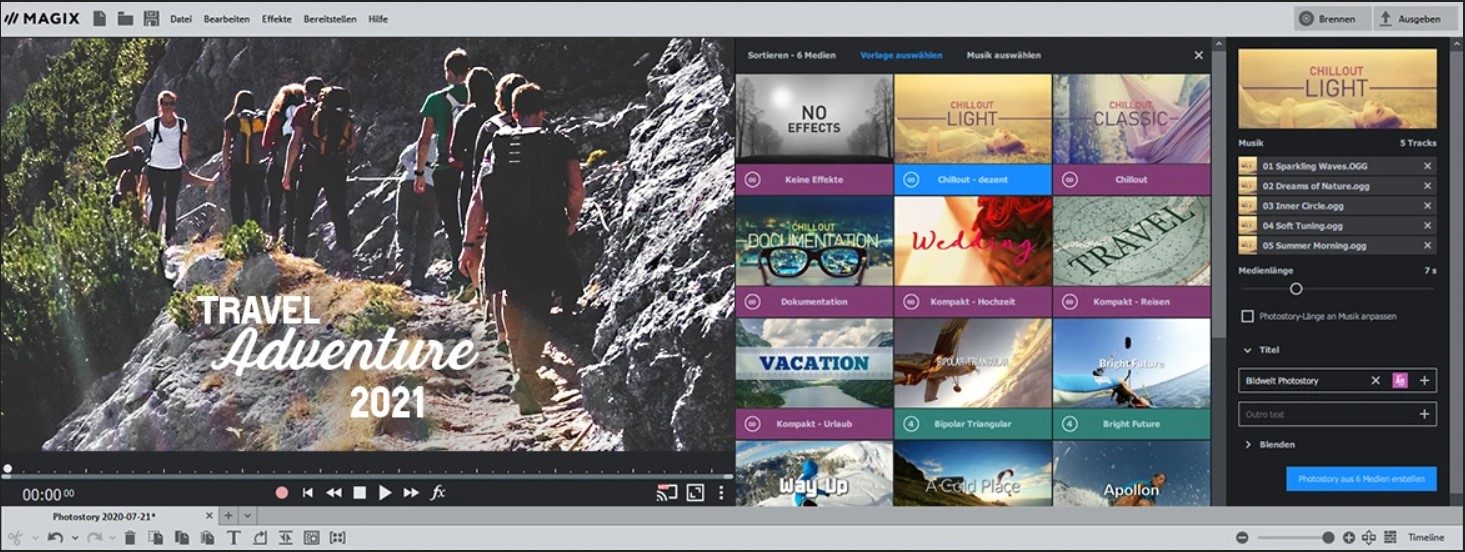Open the Hilfe menu
This screenshot has width=1465, height=552.
click(378, 19)
